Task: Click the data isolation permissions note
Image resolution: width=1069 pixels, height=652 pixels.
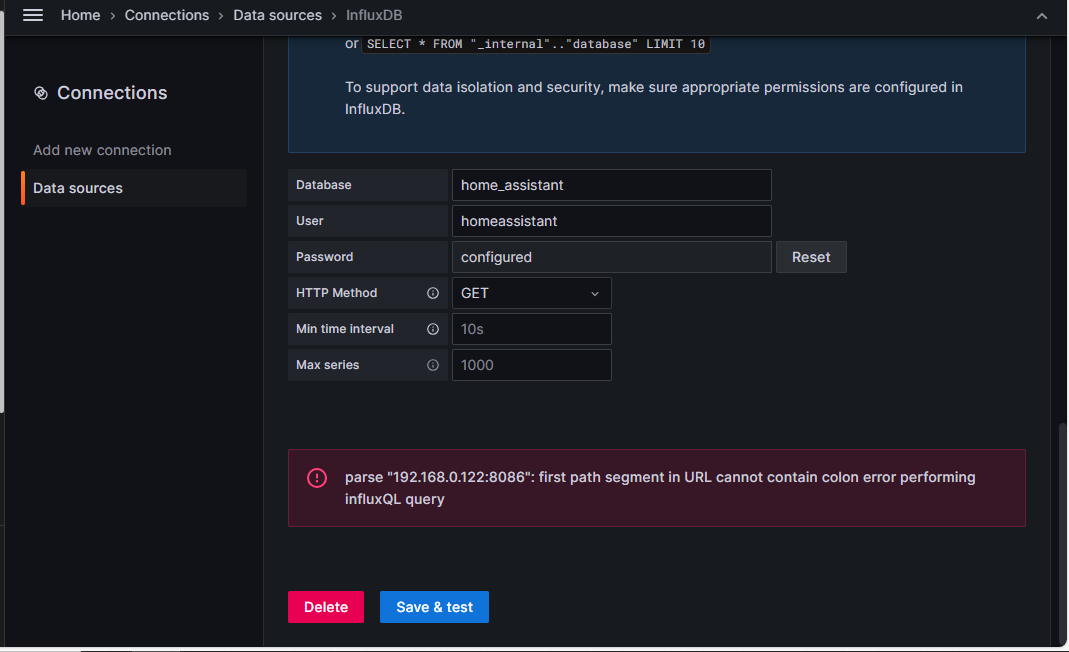Action: (654, 98)
